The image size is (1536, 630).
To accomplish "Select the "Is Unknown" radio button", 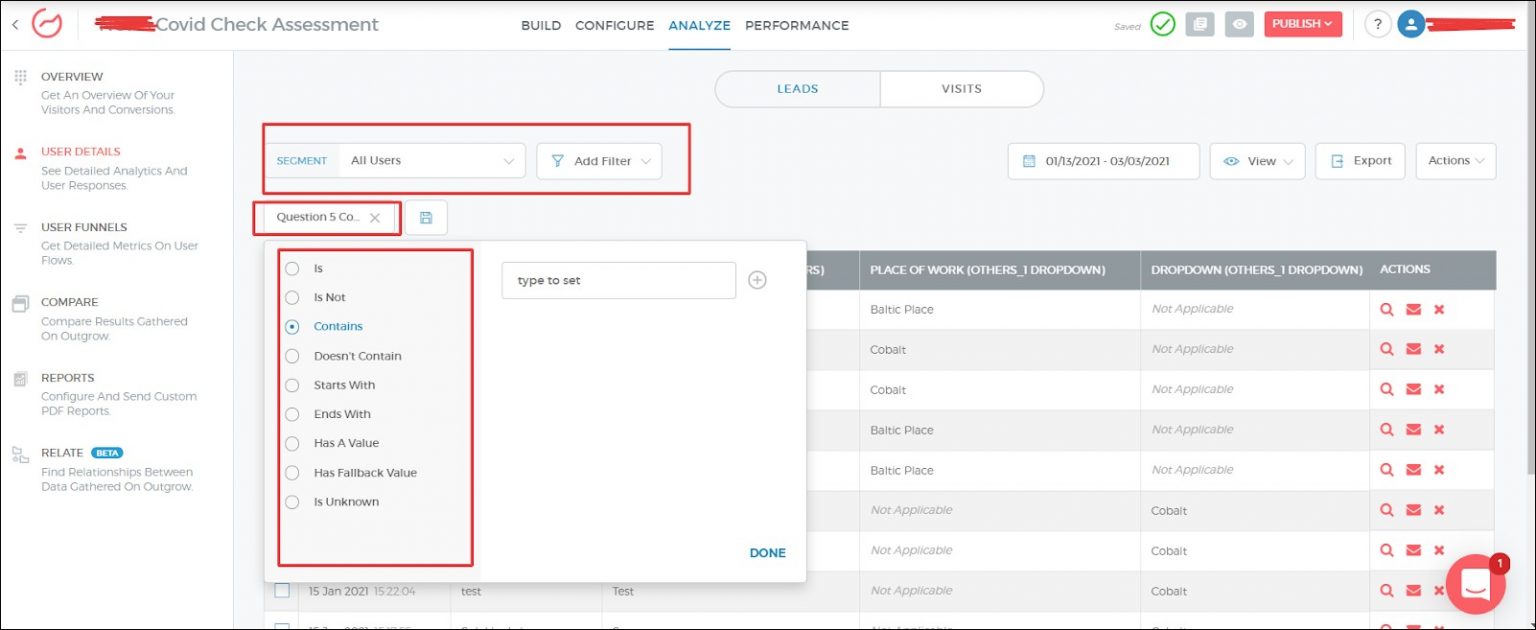I will click(292, 502).
